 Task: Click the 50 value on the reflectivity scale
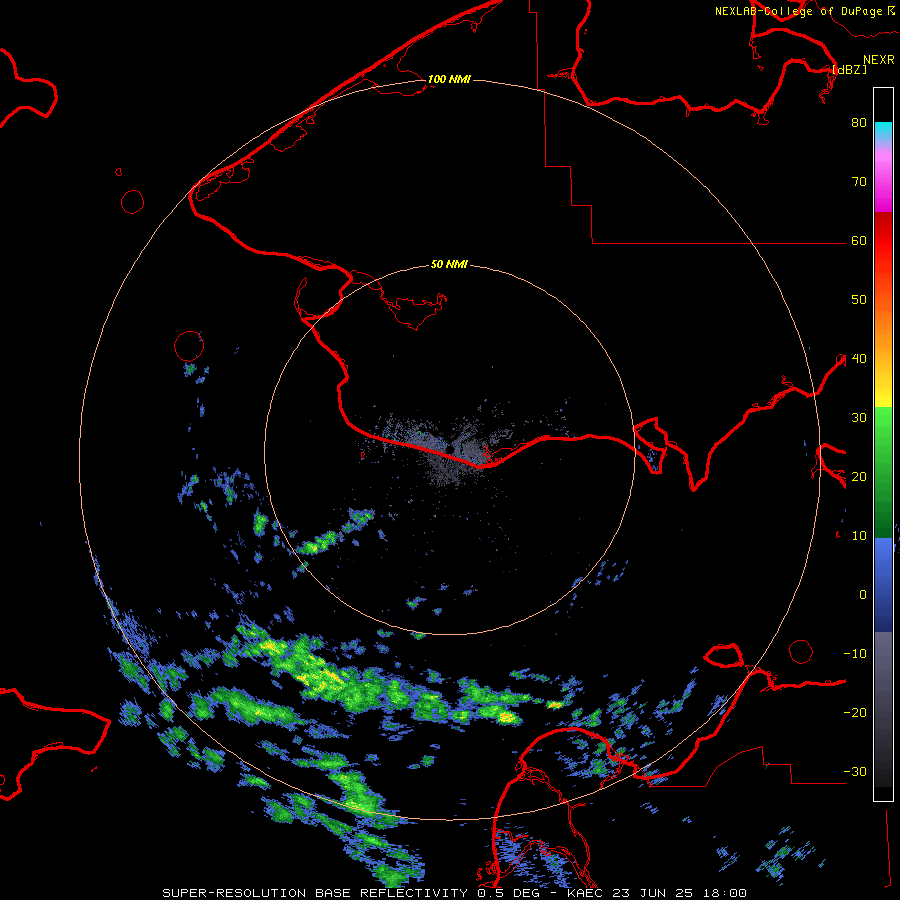(x=859, y=300)
